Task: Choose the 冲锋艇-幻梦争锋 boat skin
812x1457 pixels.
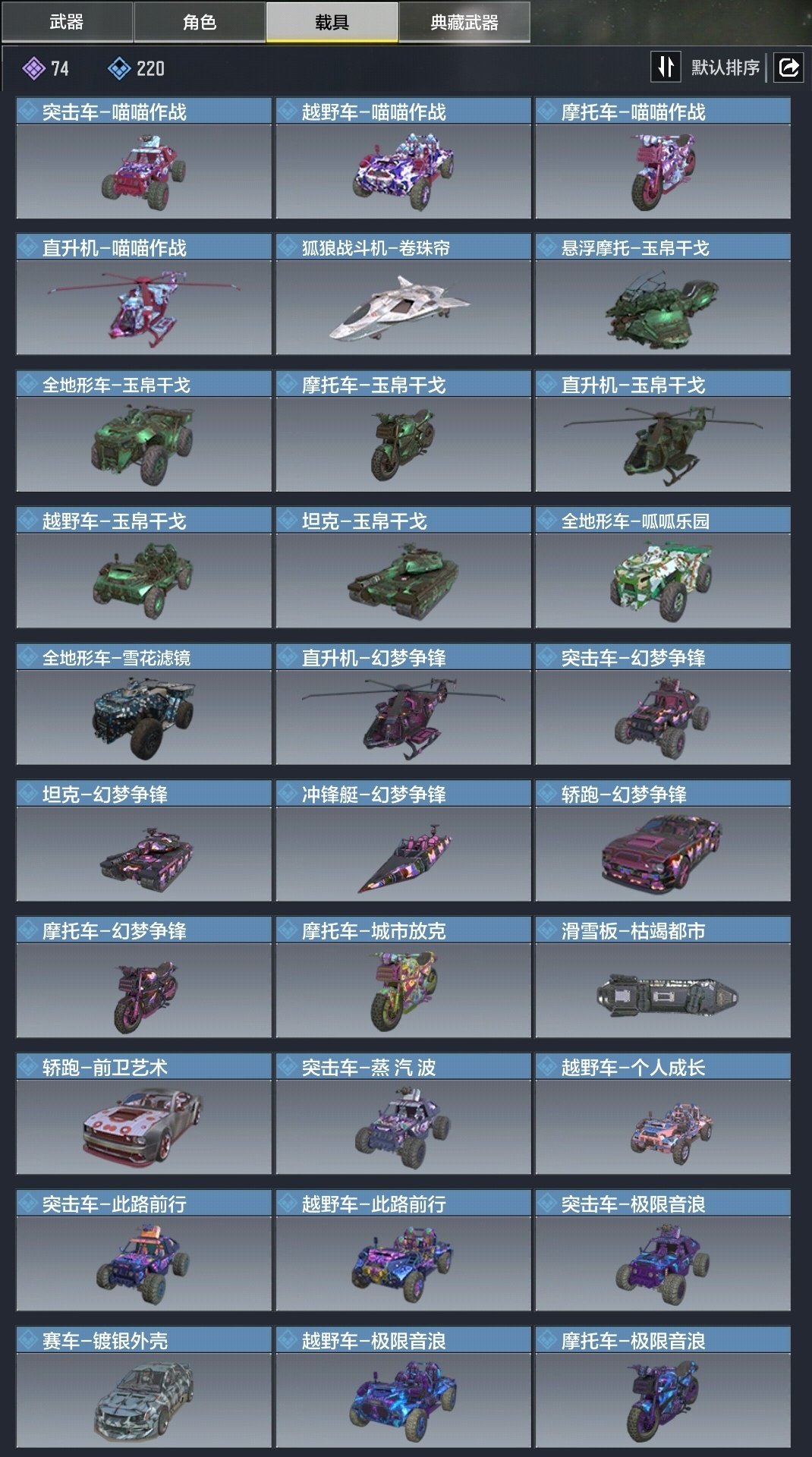Action: (403, 841)
